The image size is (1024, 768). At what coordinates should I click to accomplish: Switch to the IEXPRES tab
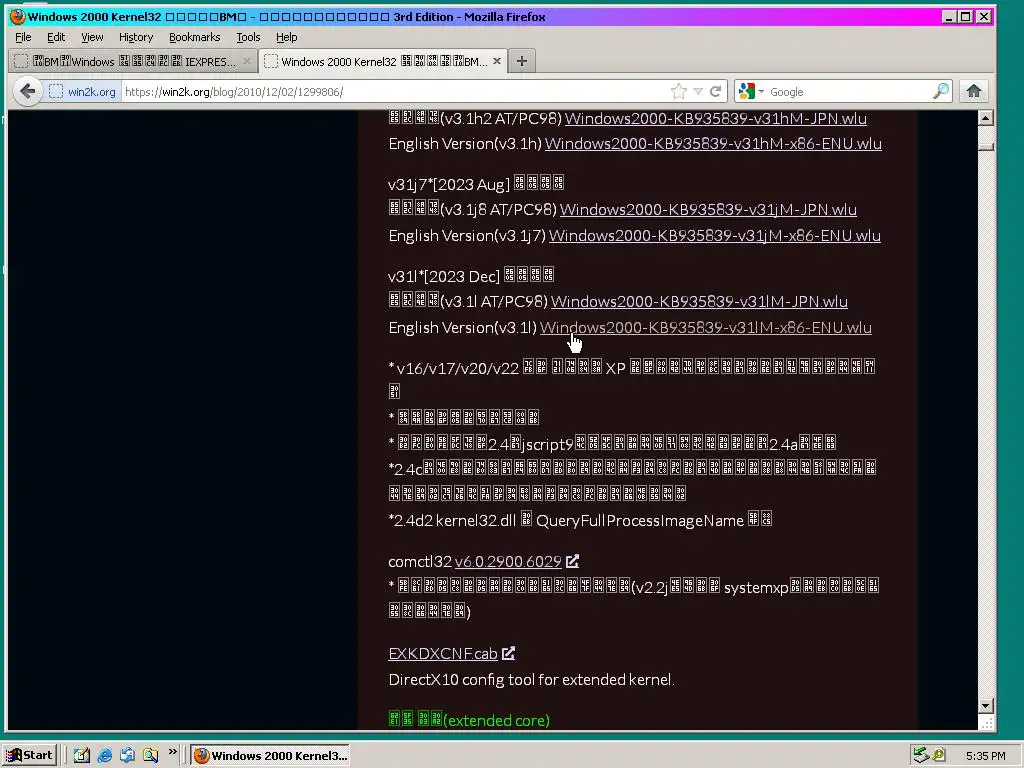[x=133, y=61]
